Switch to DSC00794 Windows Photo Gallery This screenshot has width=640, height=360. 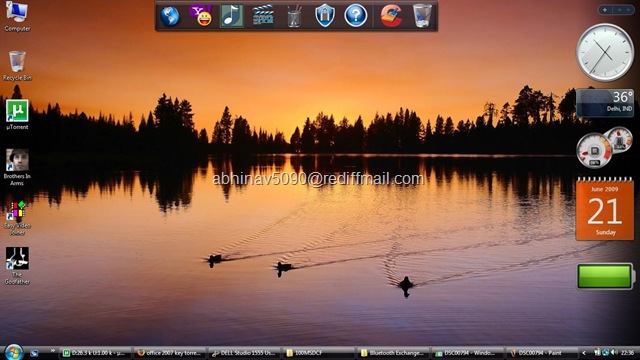468,353
